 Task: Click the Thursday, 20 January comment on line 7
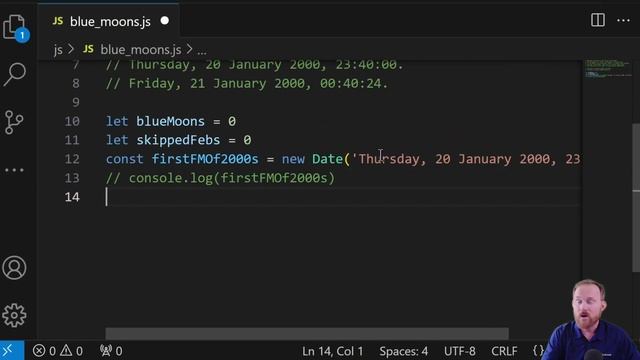(254, 65)
